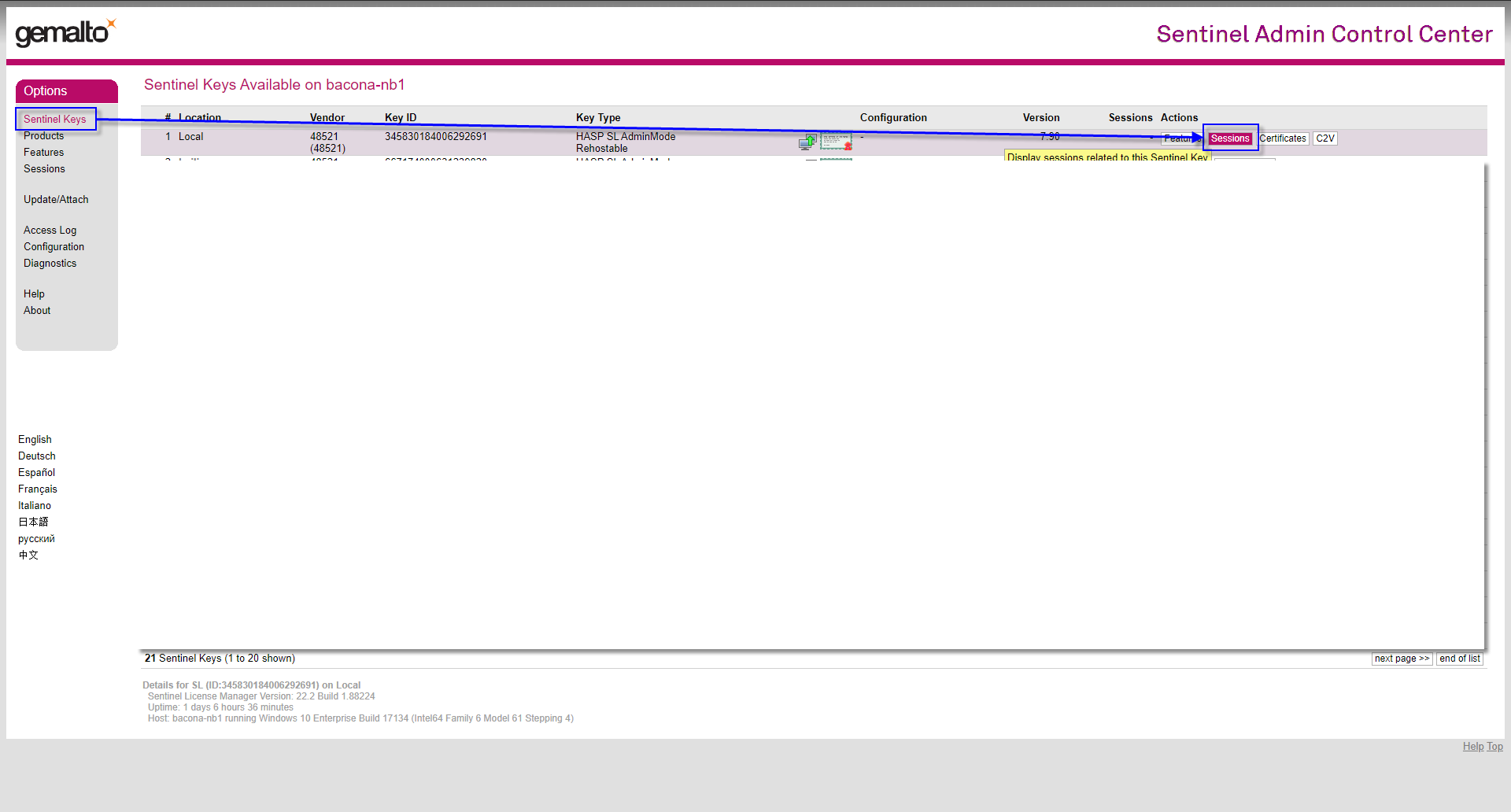The width and height of the screenshot is (1511, 812).
Task: Click the Options panel header
Action: pos(67,91)
